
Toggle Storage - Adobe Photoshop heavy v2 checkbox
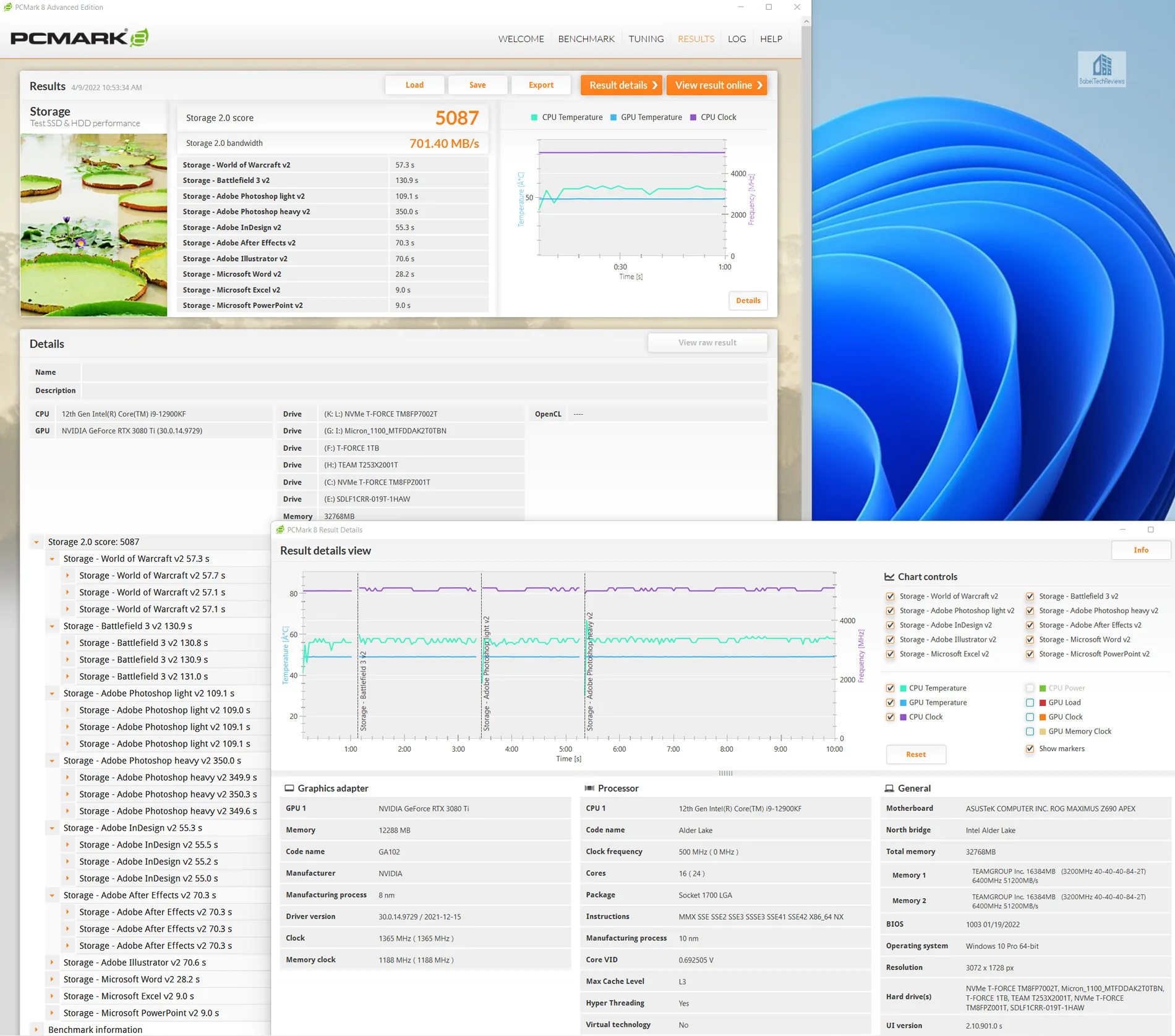[1030, 611]
